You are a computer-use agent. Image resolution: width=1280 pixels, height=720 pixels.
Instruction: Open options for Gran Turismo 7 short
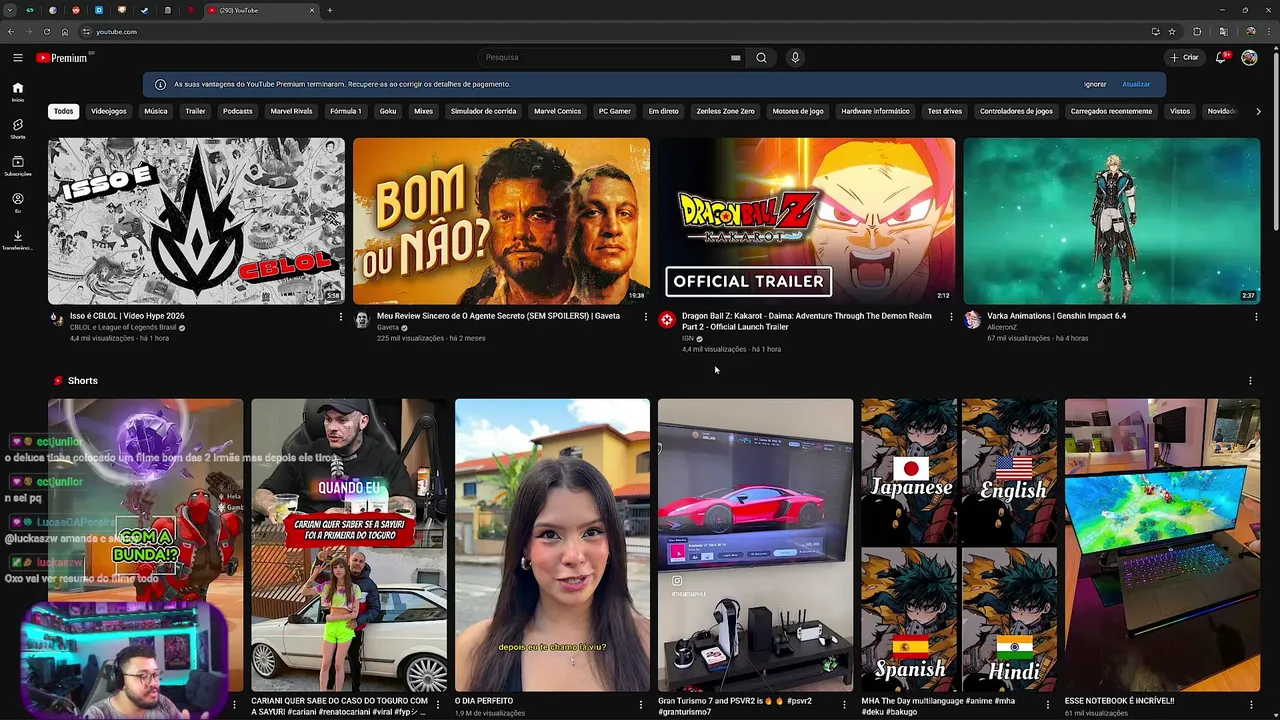(844, 705)
